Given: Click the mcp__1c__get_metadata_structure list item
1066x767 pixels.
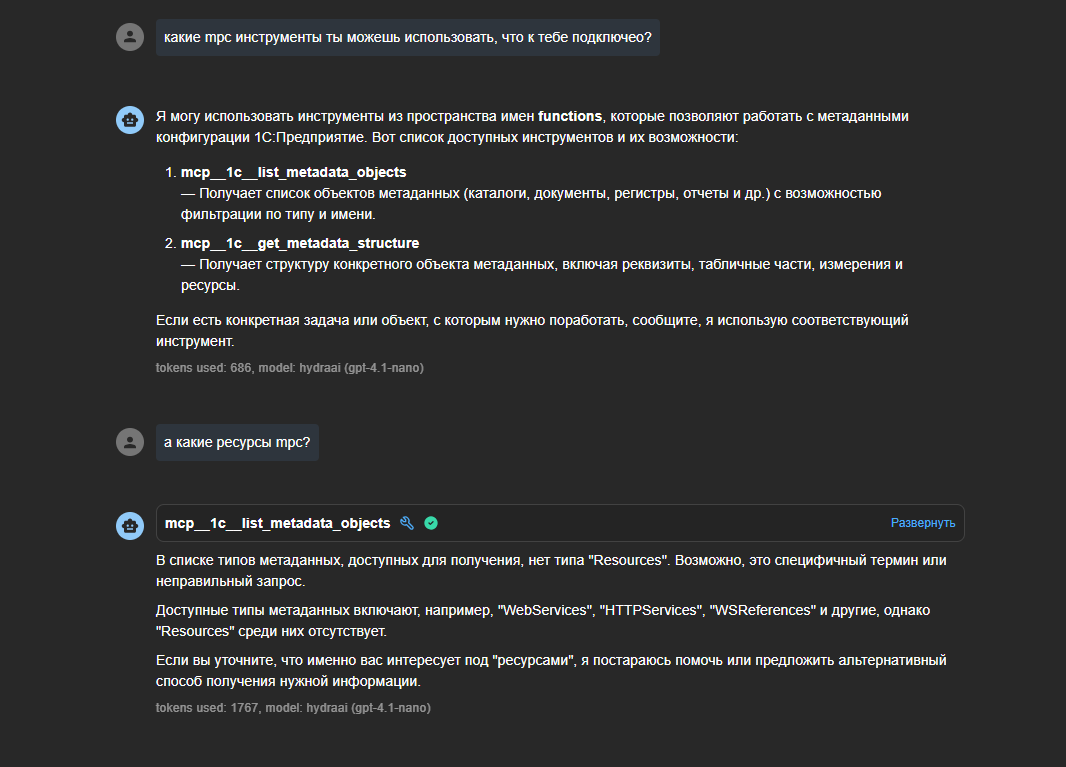Looking at the screenshot, I should (300, 244).
